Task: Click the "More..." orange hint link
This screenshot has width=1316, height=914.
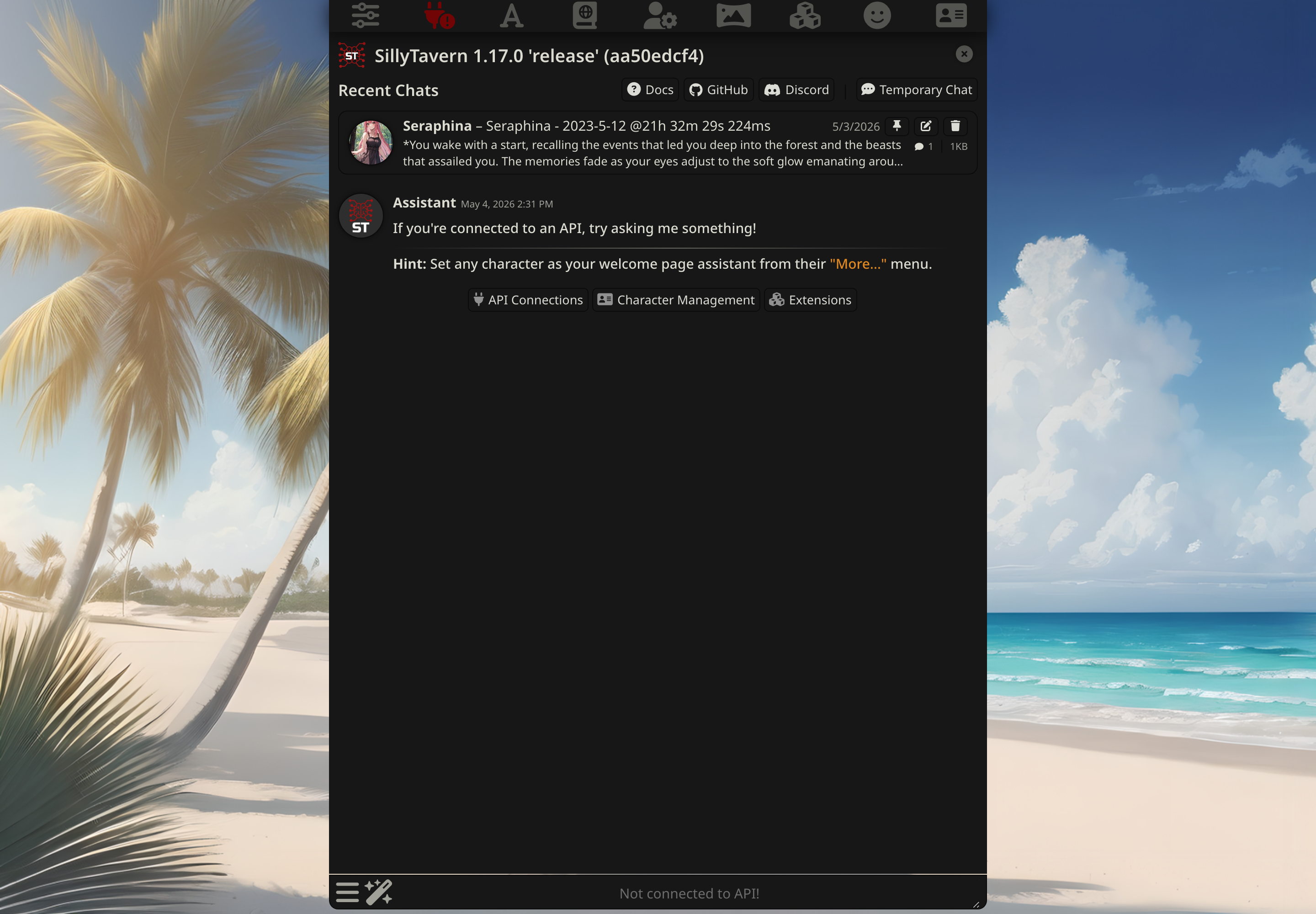Action: pyautogui.click(x=858, y=264)
